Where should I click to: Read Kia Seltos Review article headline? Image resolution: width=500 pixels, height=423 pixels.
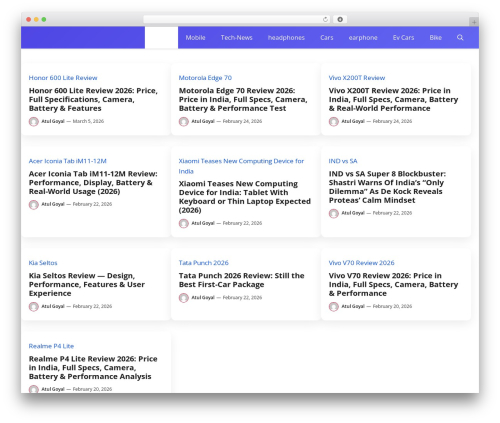pyautogui.click(x=87, y=284)
